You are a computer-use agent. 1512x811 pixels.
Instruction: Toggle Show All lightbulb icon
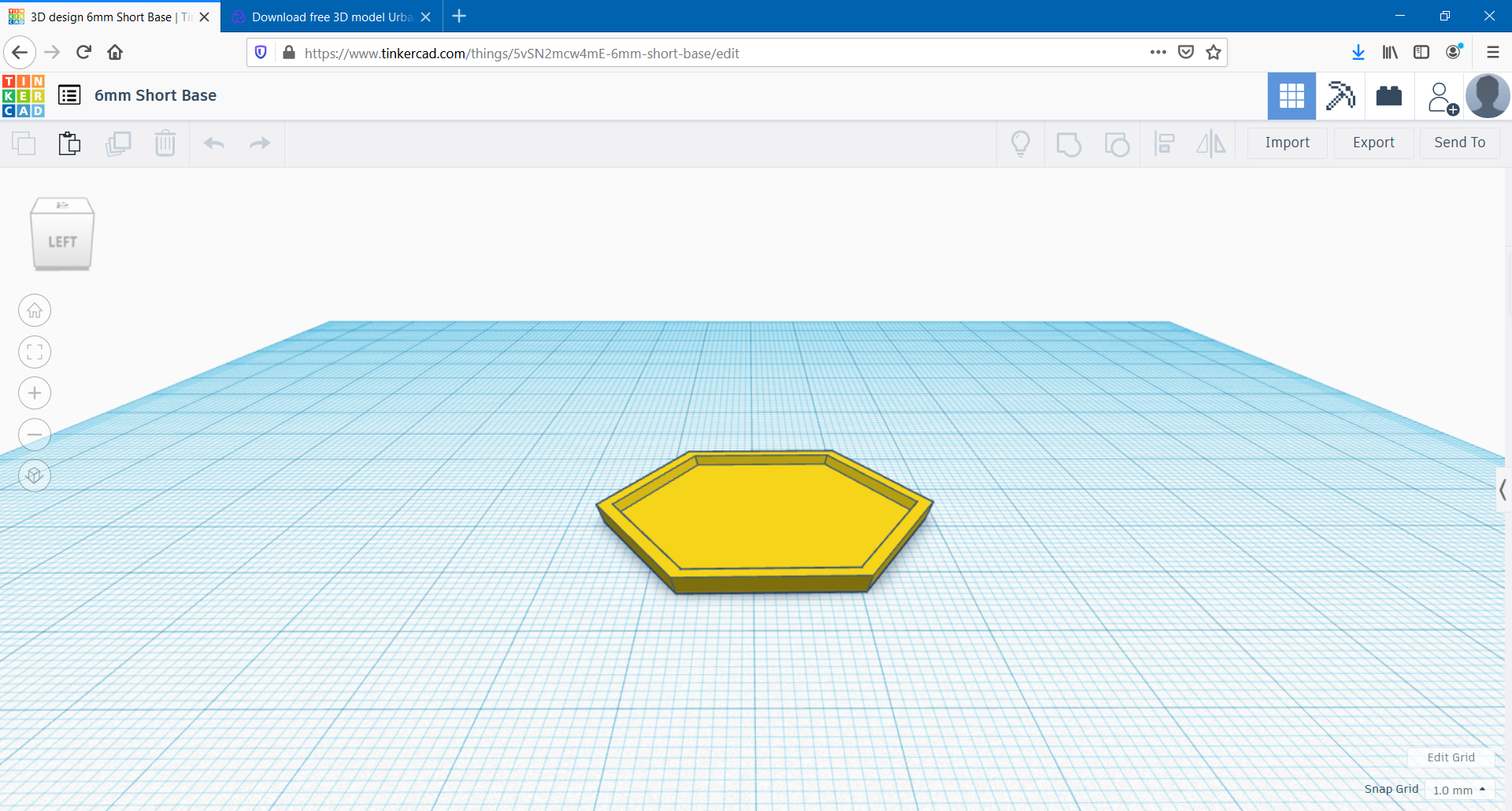[1021, 143]
